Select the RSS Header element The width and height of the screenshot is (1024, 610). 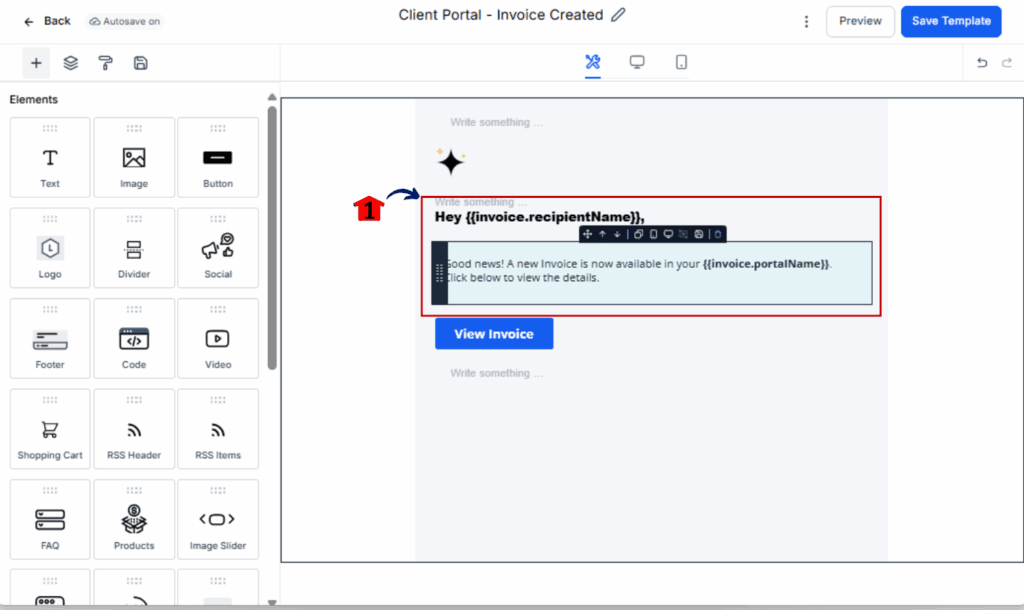pyautogui.click(x=134, y=429)
